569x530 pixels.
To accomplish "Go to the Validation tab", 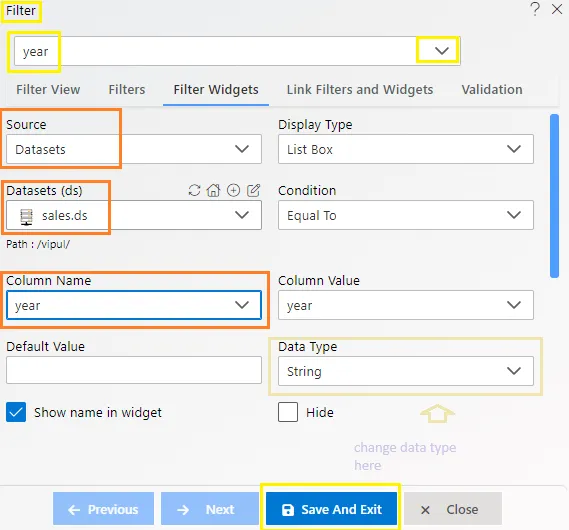I will point(492,90).
